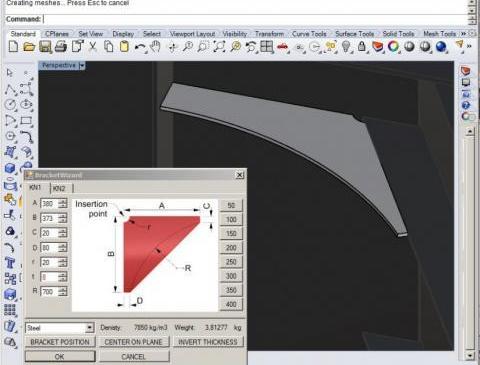The width and height of the screenshot is (480, 365).
Task: Switch to the KN1 tab
Action: coord(36,188)
